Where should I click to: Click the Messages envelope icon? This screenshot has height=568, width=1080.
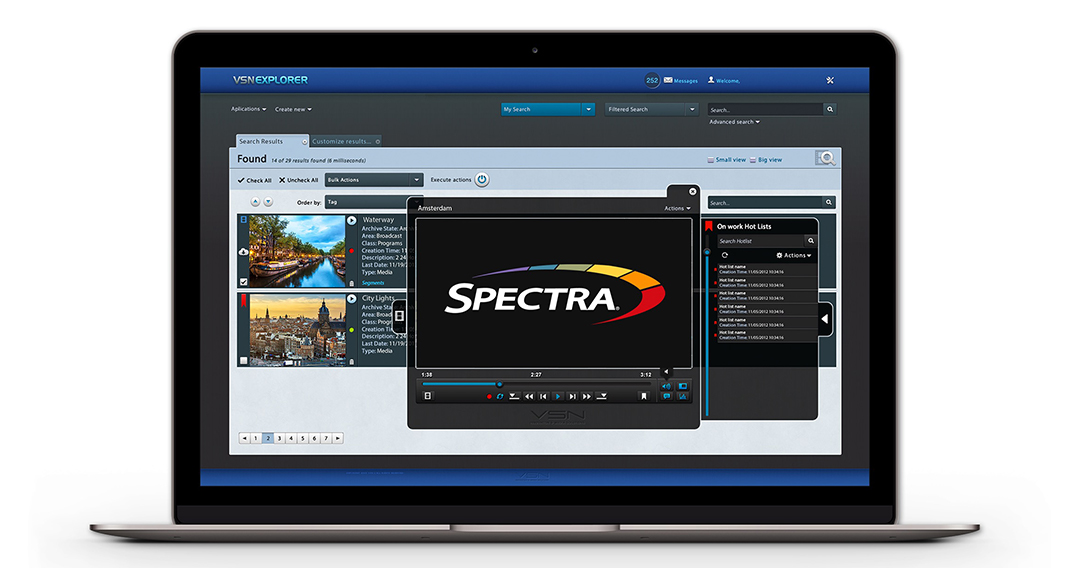(668, 81)
